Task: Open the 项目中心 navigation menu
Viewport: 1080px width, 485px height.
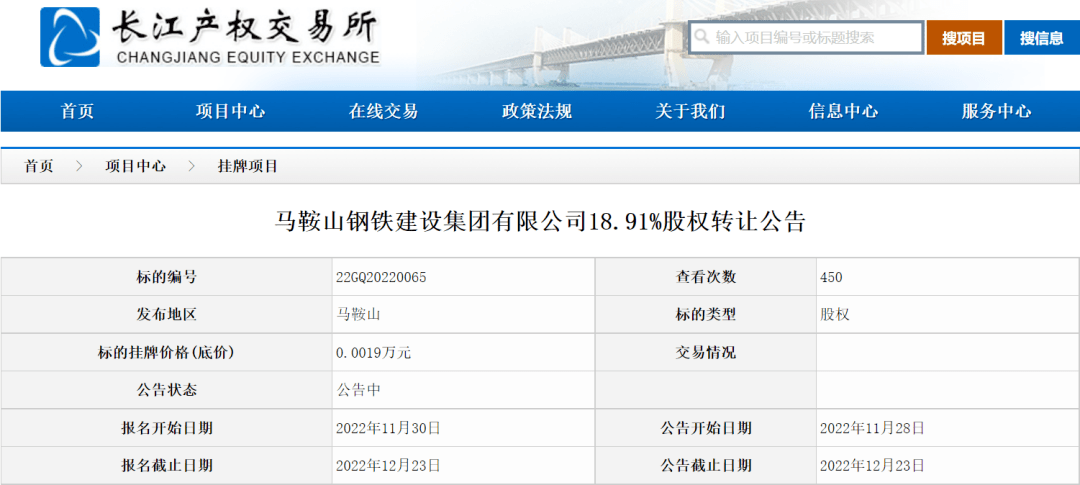Action: pos(230,112)
